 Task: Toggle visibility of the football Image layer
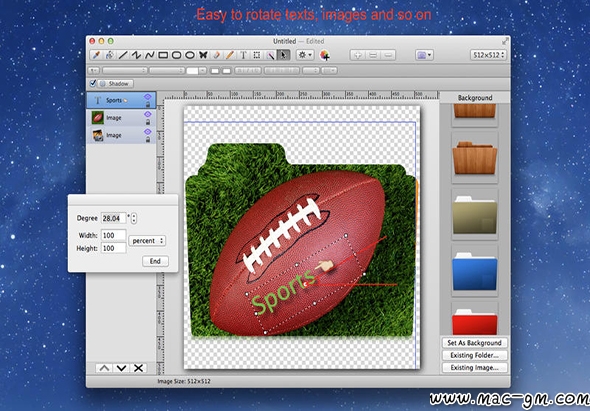pyautogui.click(x=148, y=114)
